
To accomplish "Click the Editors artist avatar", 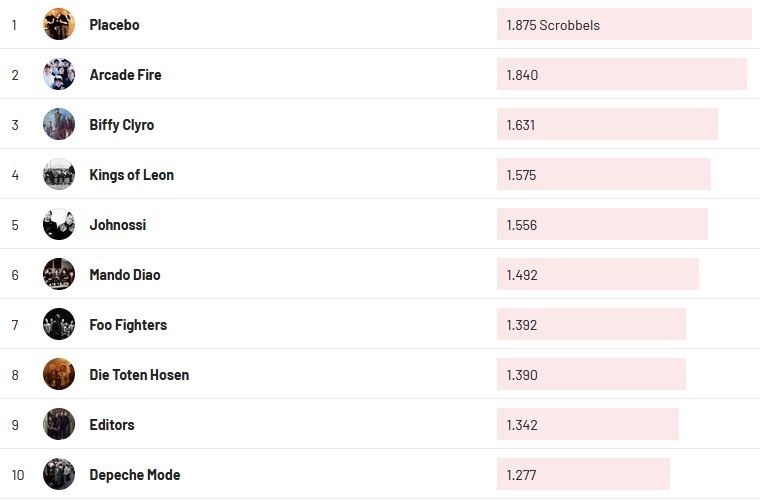I will click(x=59, y=424).
